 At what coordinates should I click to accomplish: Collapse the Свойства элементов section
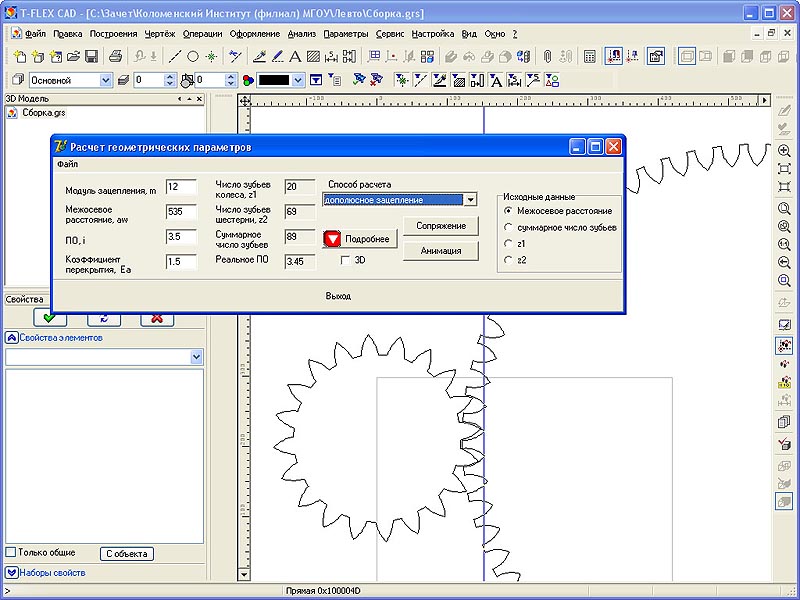[x=11, y=337]
